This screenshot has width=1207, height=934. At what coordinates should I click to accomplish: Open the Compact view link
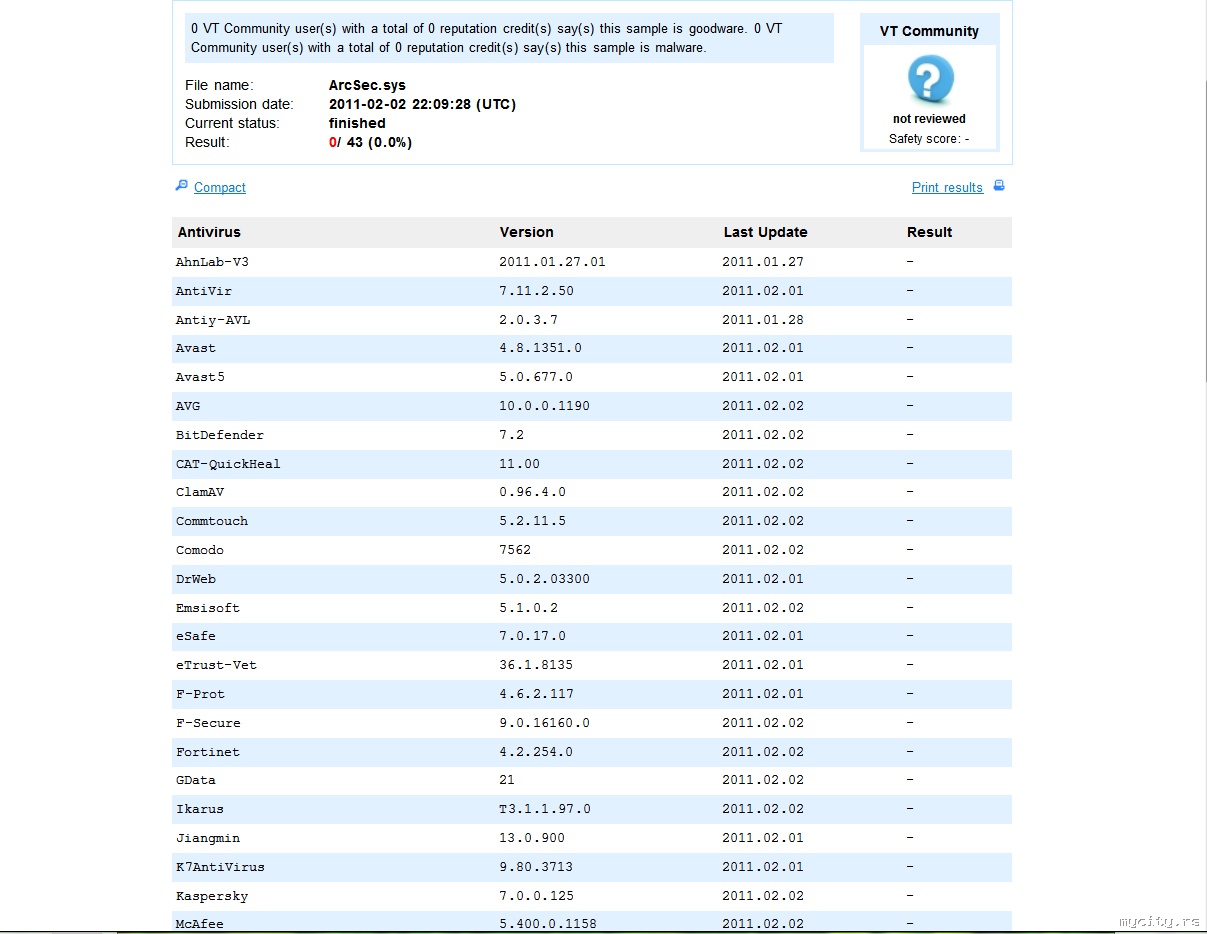pyautogui.click(x=220, y=187)
